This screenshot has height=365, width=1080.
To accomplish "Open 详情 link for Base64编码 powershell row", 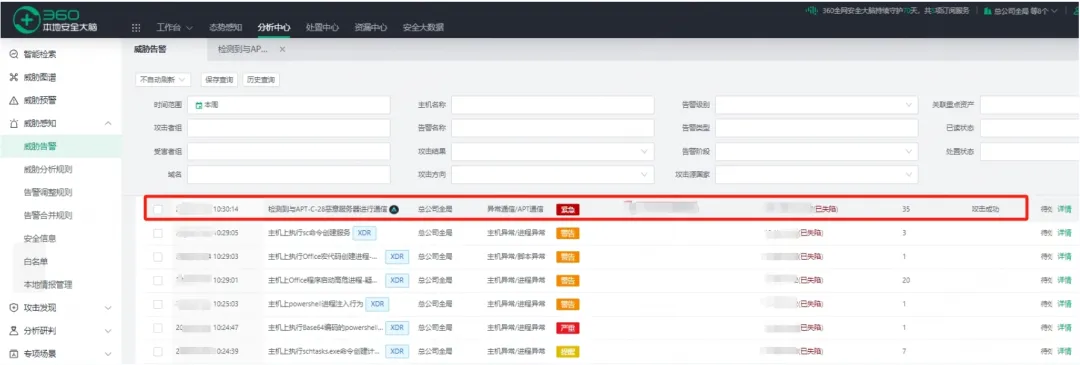I will 1065,328.
